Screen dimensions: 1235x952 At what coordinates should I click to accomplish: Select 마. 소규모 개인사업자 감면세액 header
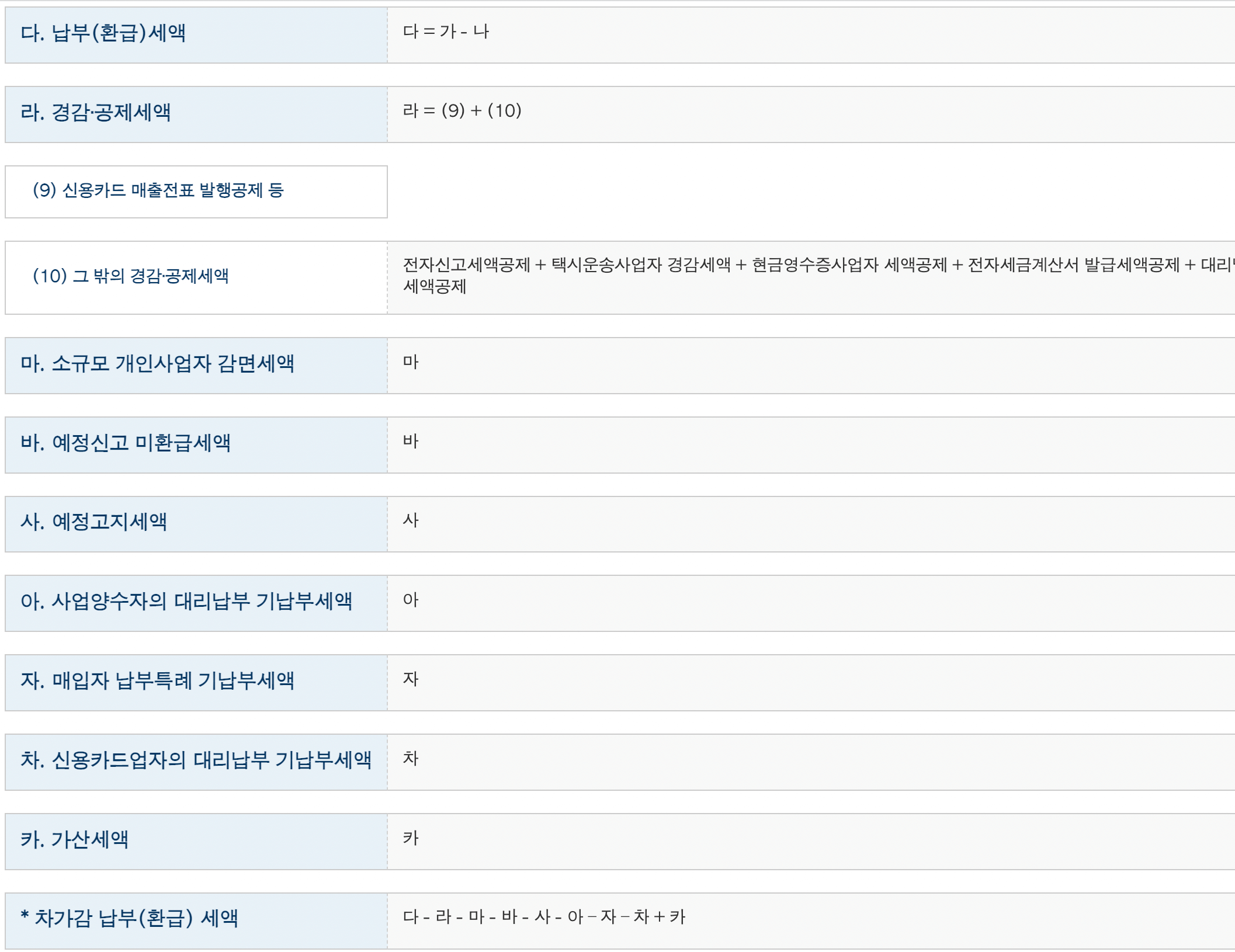coord(157,364)
